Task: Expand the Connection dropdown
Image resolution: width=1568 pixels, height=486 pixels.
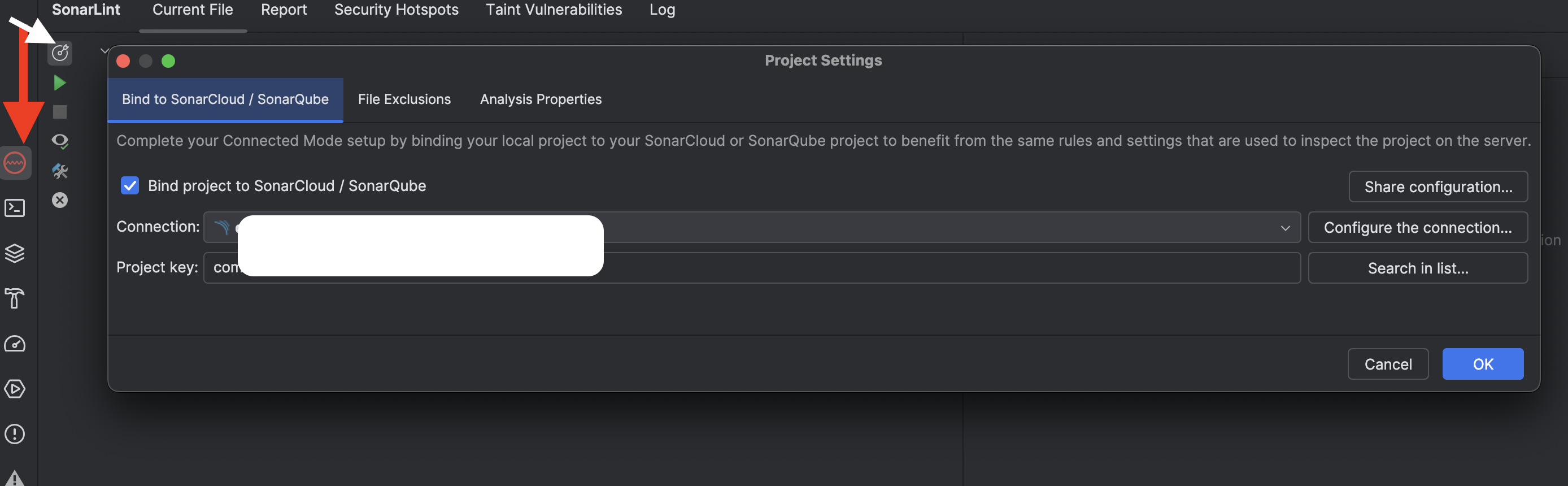Action: click(x=1284, y=228)
